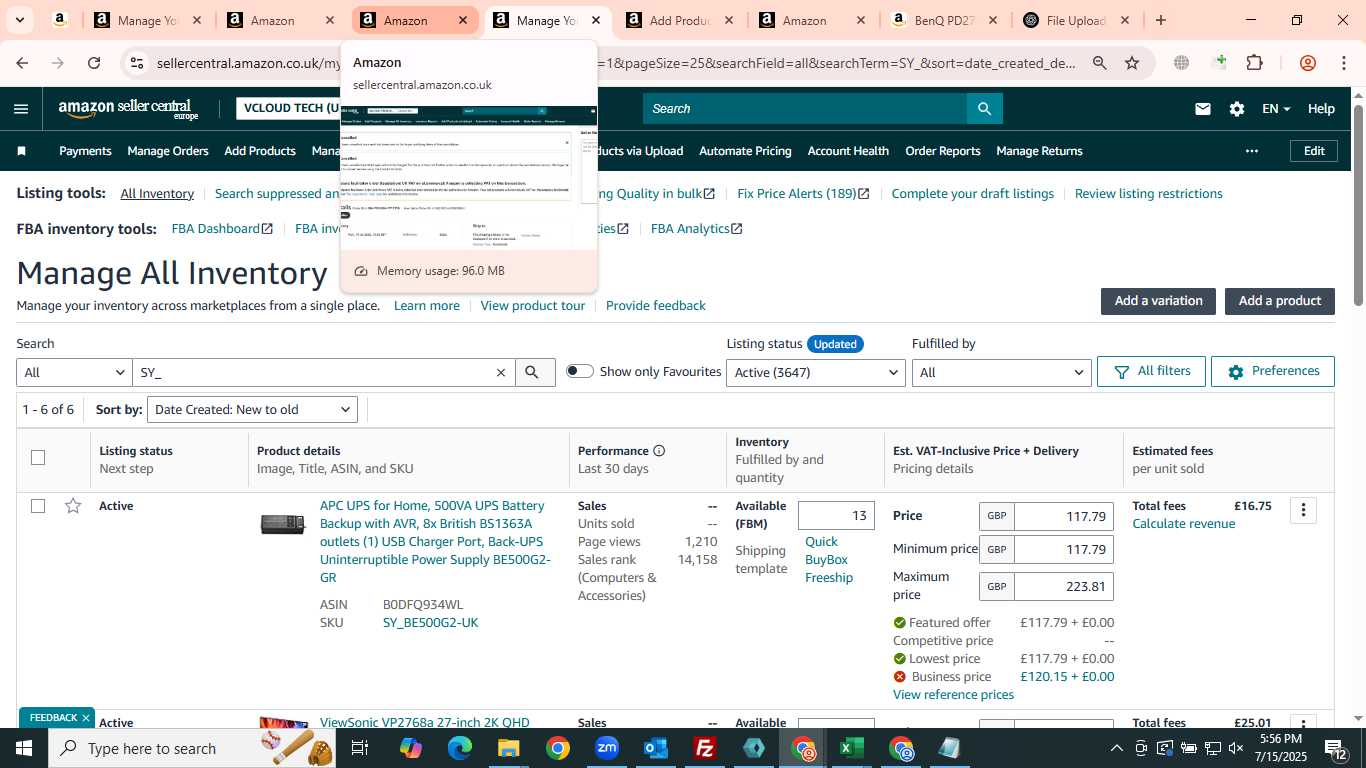The width and height of the screenshot is (1366, 768).
Task: Open the Payments menu
Action: coord(85,151)
